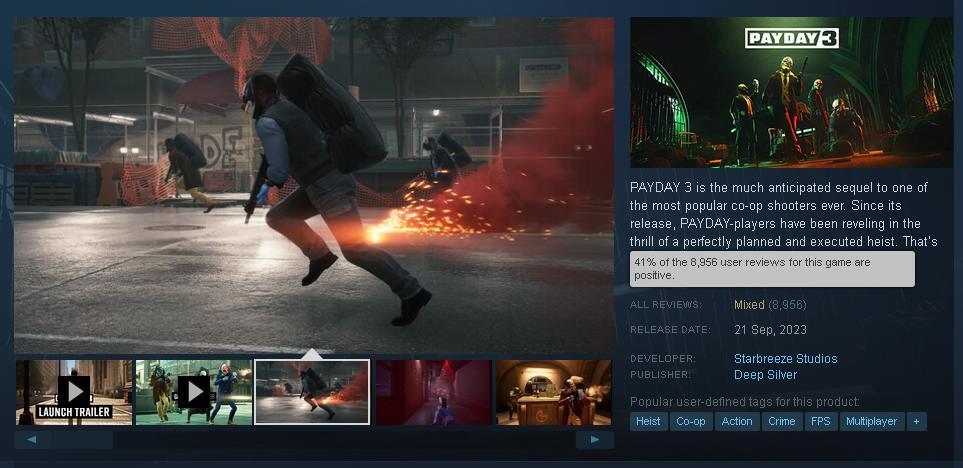The image size is (963, 468).
Task: Click the release date 21 Sep, 2023
Action: coord(770,330)
